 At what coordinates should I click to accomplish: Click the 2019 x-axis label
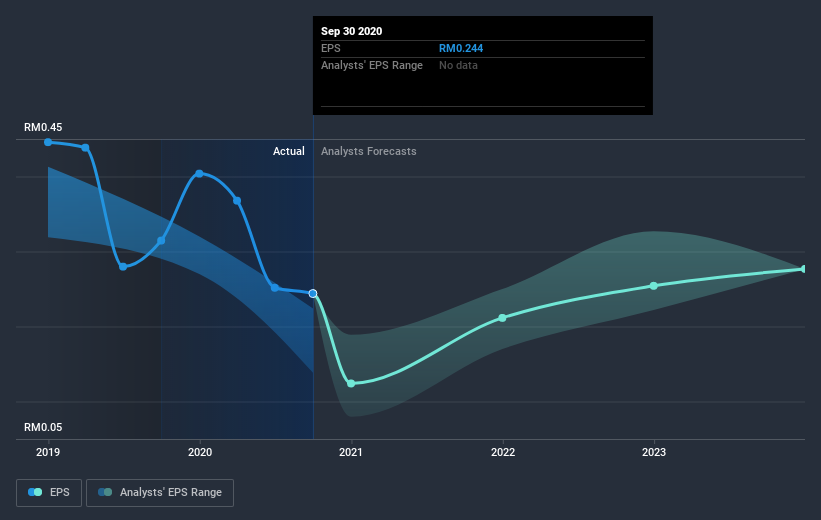click(48, 452)
